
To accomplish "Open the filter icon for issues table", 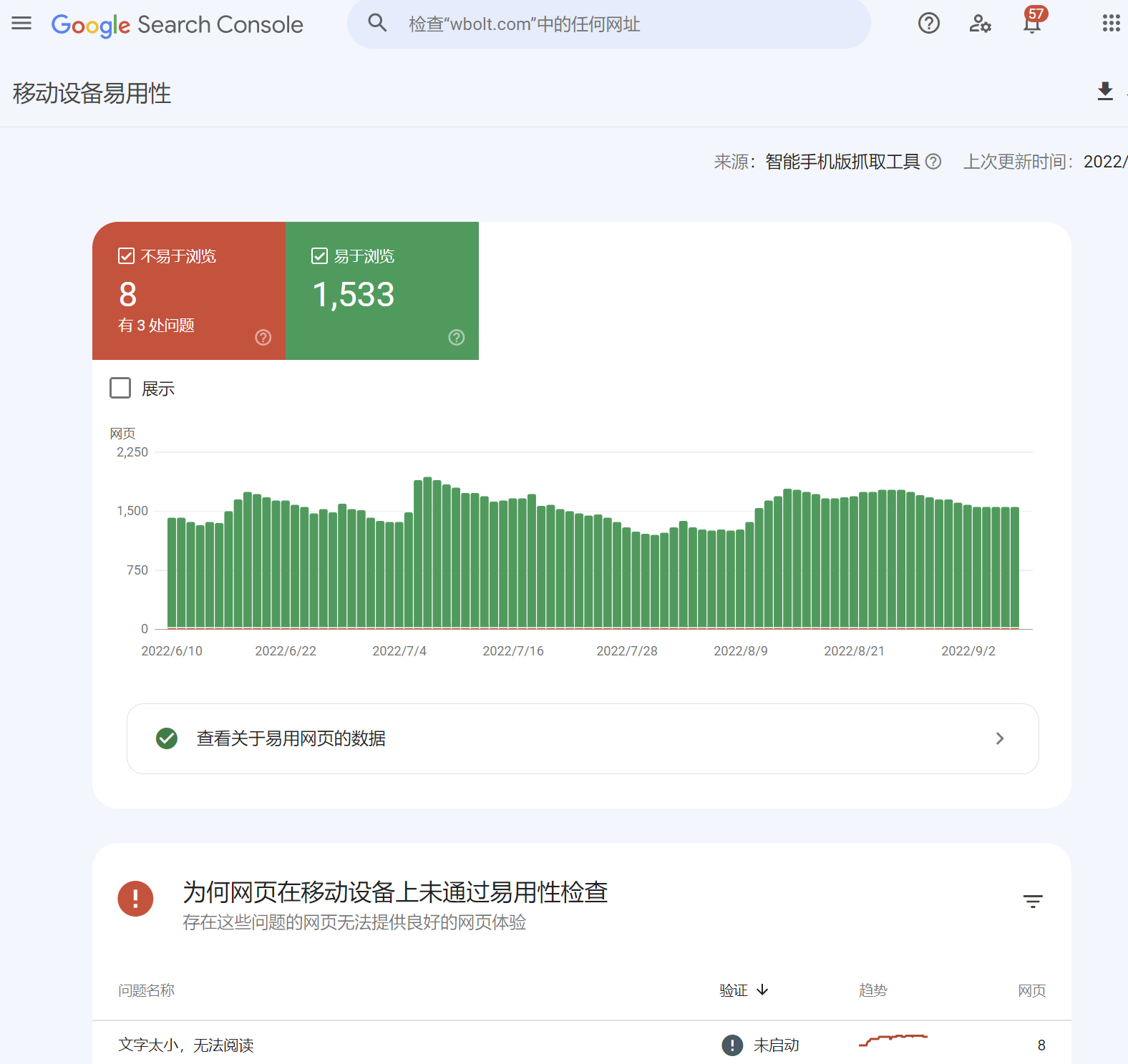I will [1033, 902].
